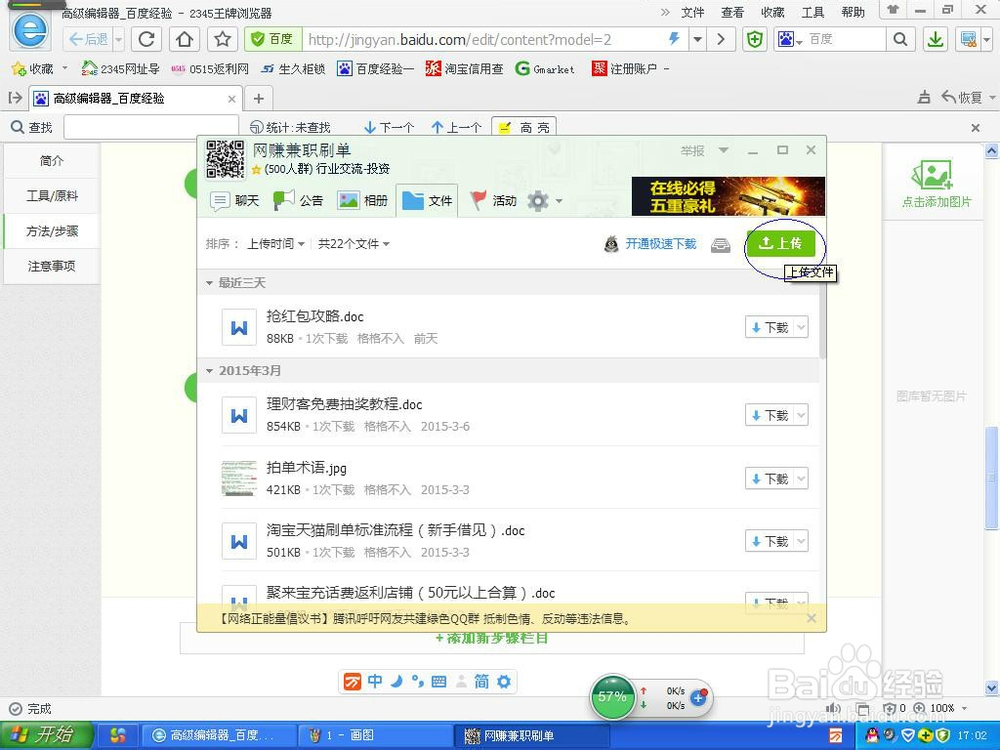
Task: Click the forward navigation arrow
Action: point(721,40)
